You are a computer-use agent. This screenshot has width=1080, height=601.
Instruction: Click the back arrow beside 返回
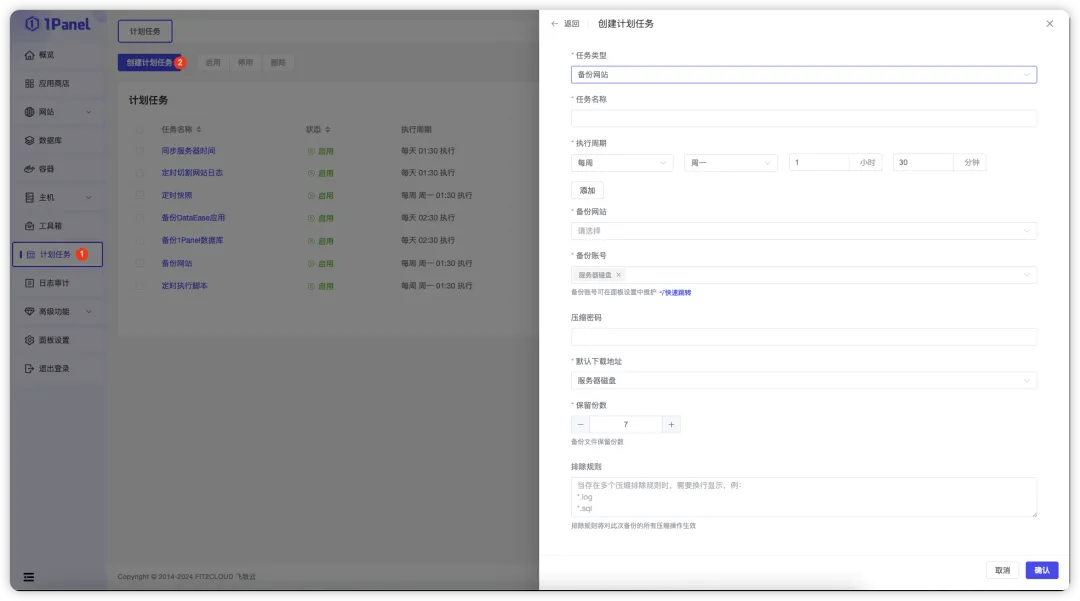(554, 23)
